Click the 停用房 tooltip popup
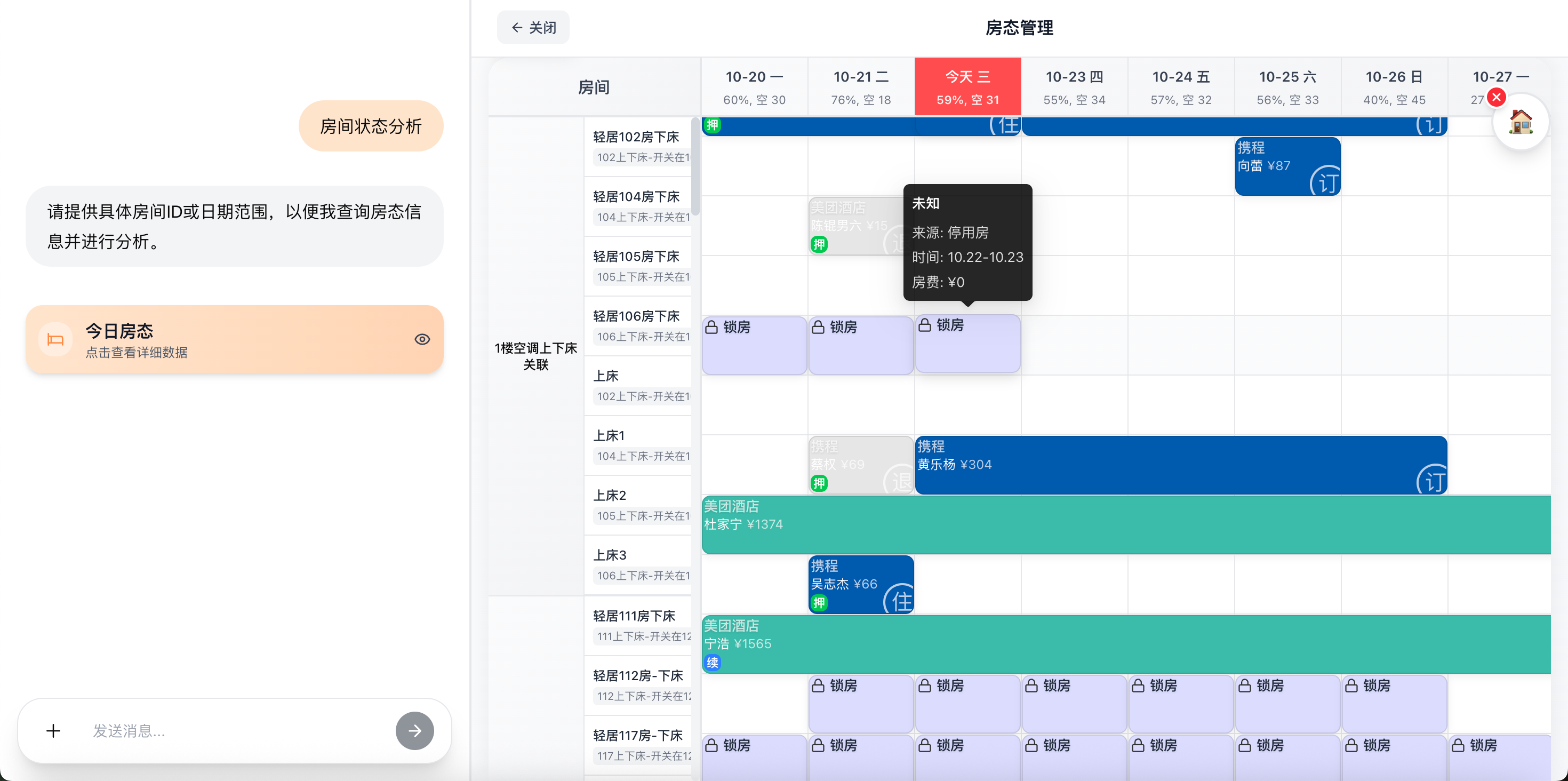The image size is (1568, 781). (x=967, y=242)
